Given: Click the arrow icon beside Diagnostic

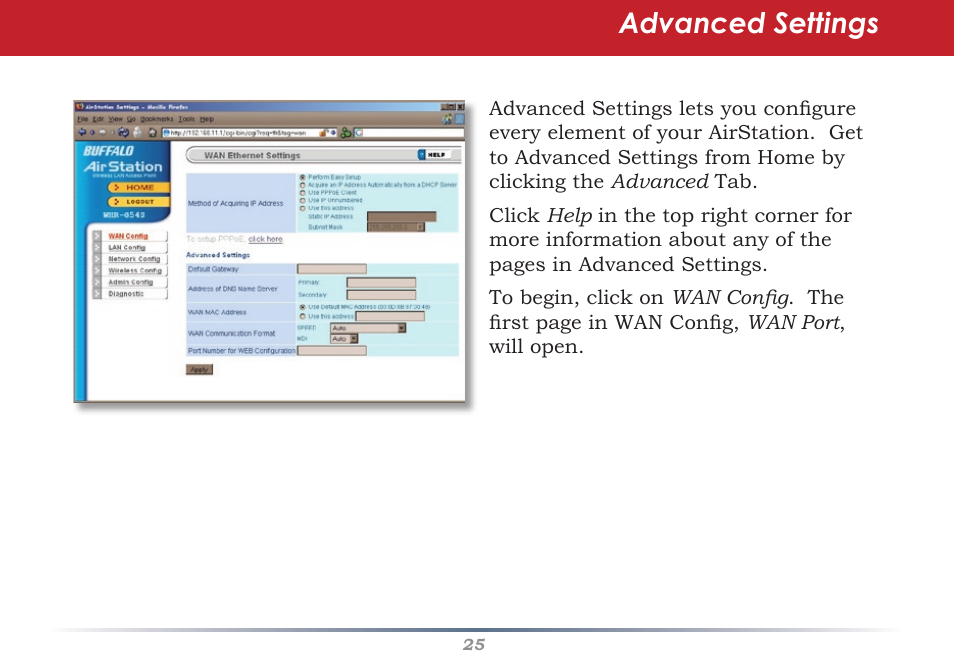Looking at the screenshot, I should tap(97, 294).
